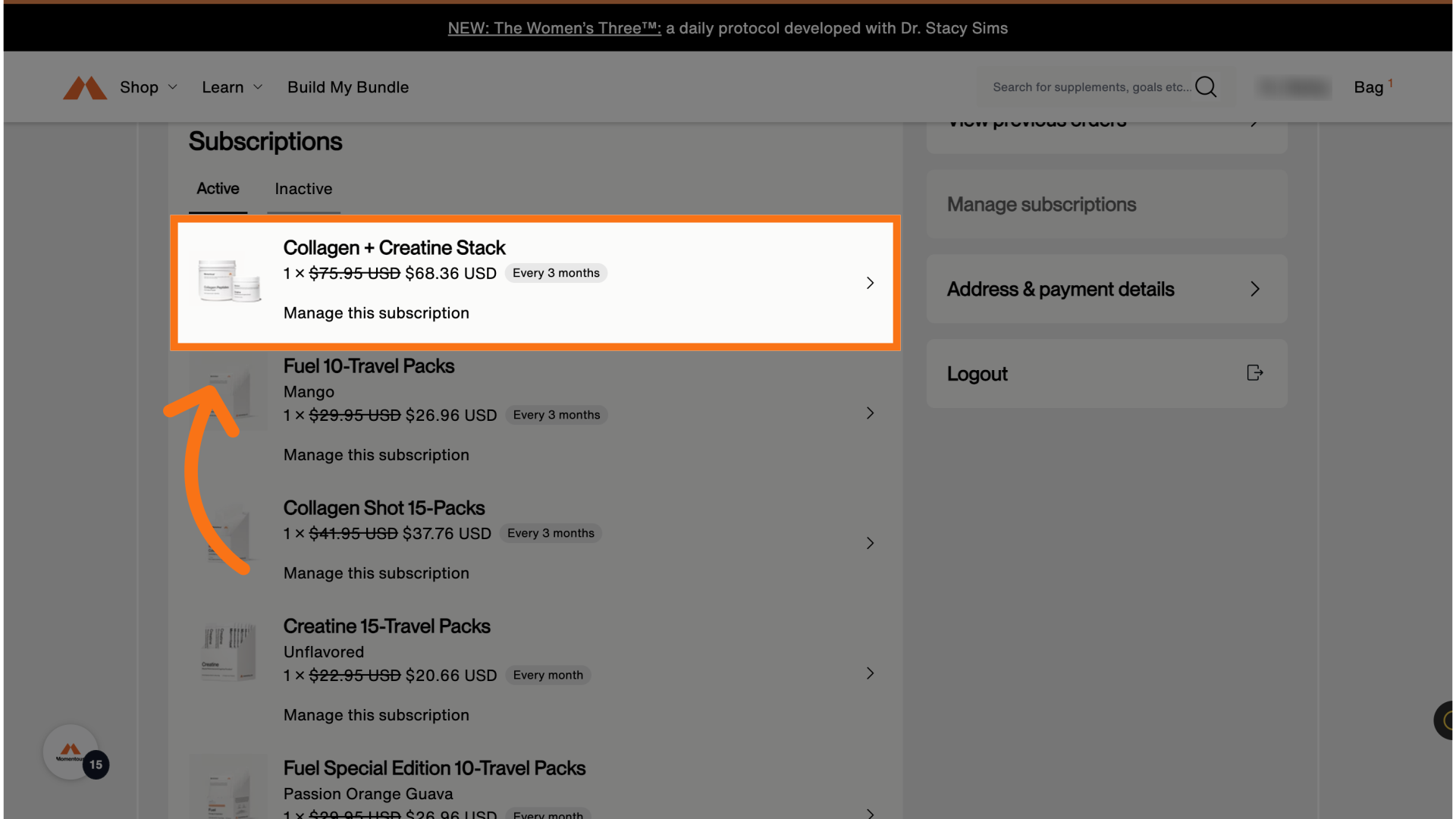Switch to the Active subscriptions tab
This screenshot has height=819, width=1456.
[218, 189]
